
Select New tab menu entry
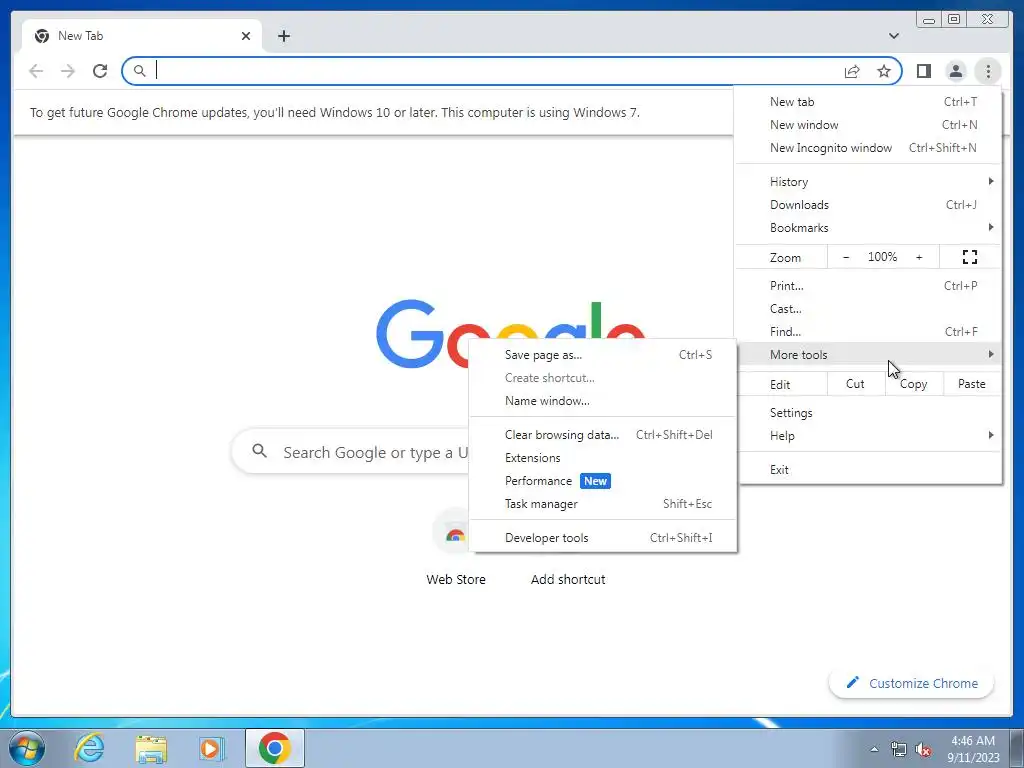click(x=869, y=102)
